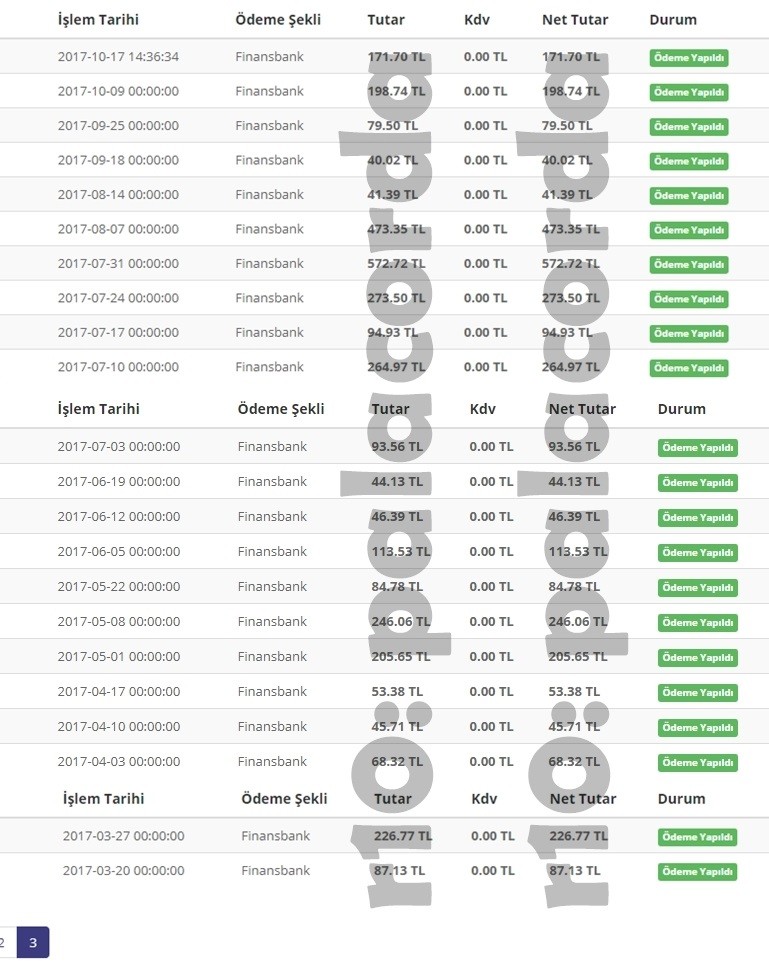Click Ödeme Yapıldı badge for 2017-07-03
This screenshot has height=961, width=769.
(697, 447)
